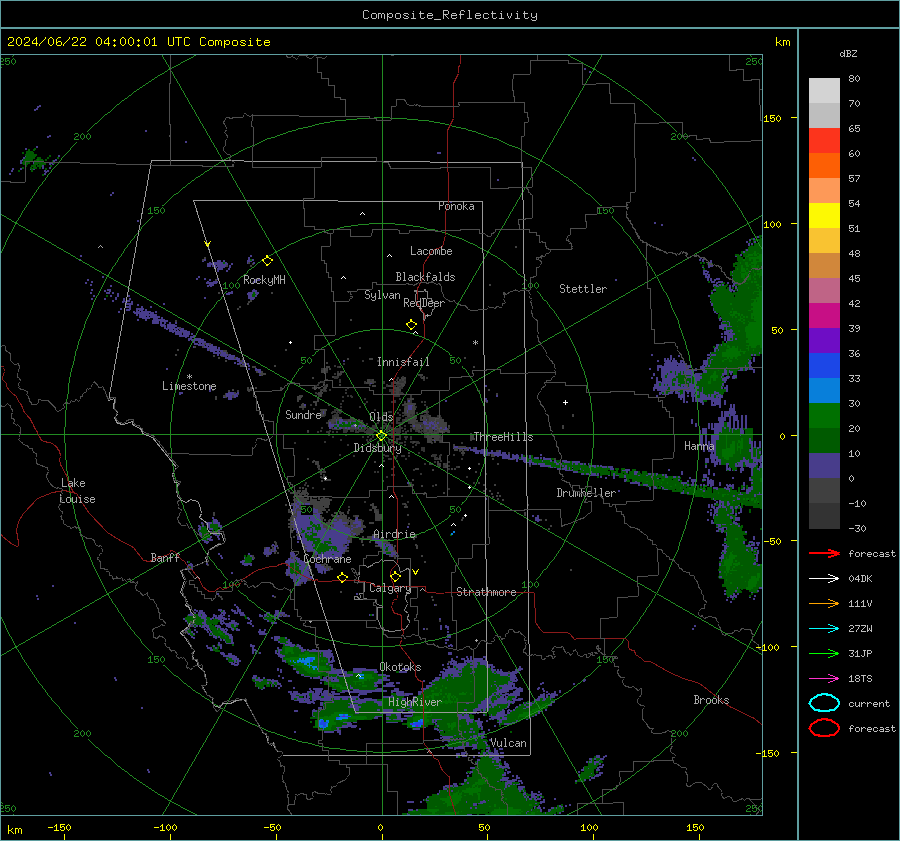Select the lightest gray 70 dBZ swatch

pyautogui.click(x=824, y=91)
